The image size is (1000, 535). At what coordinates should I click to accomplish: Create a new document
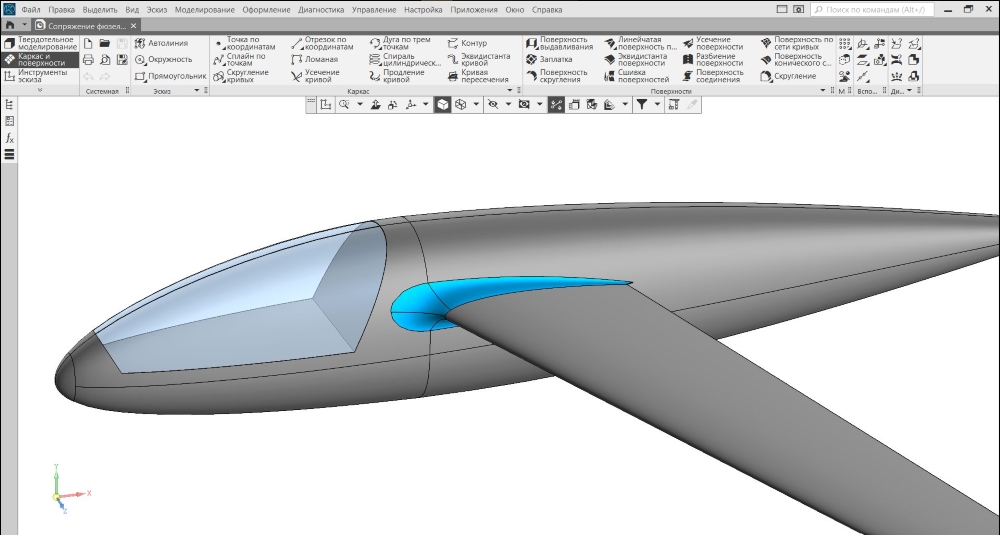88,43
